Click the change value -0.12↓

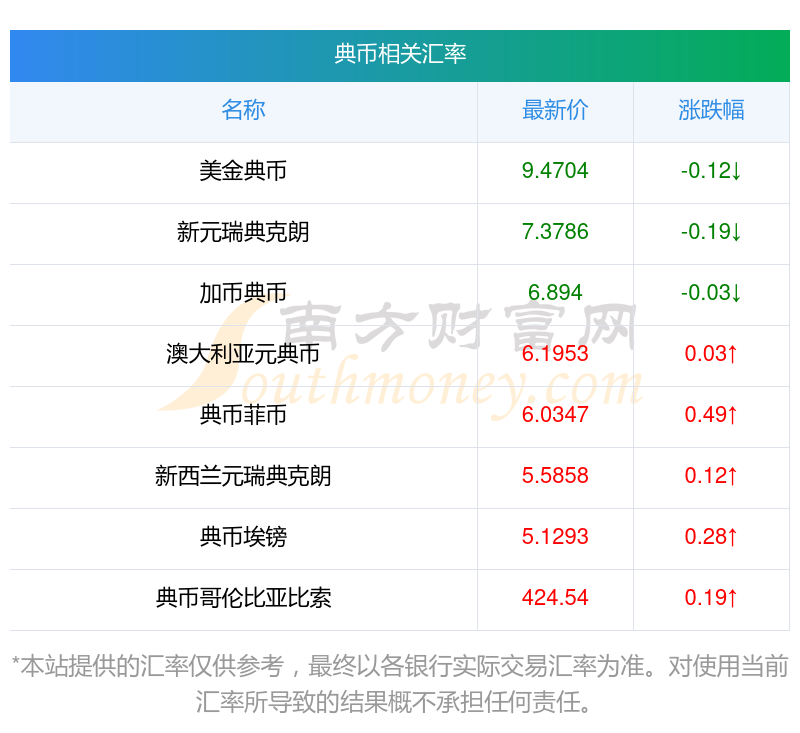pos(711,171)
